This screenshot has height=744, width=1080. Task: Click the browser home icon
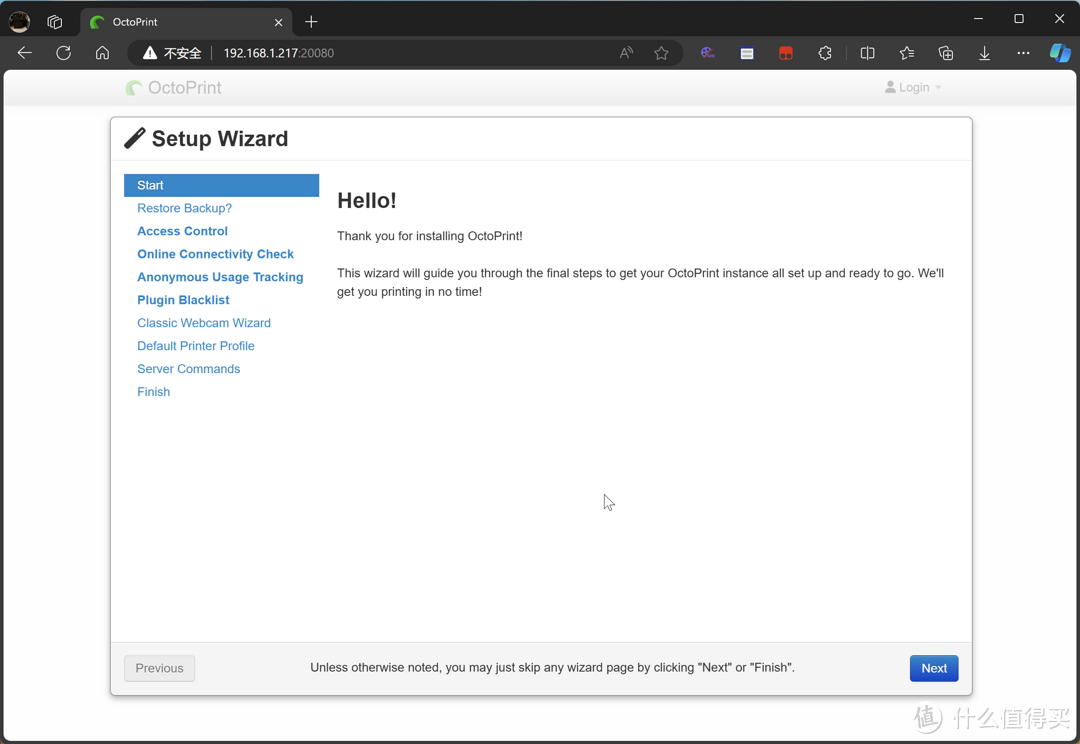point(102,53)
